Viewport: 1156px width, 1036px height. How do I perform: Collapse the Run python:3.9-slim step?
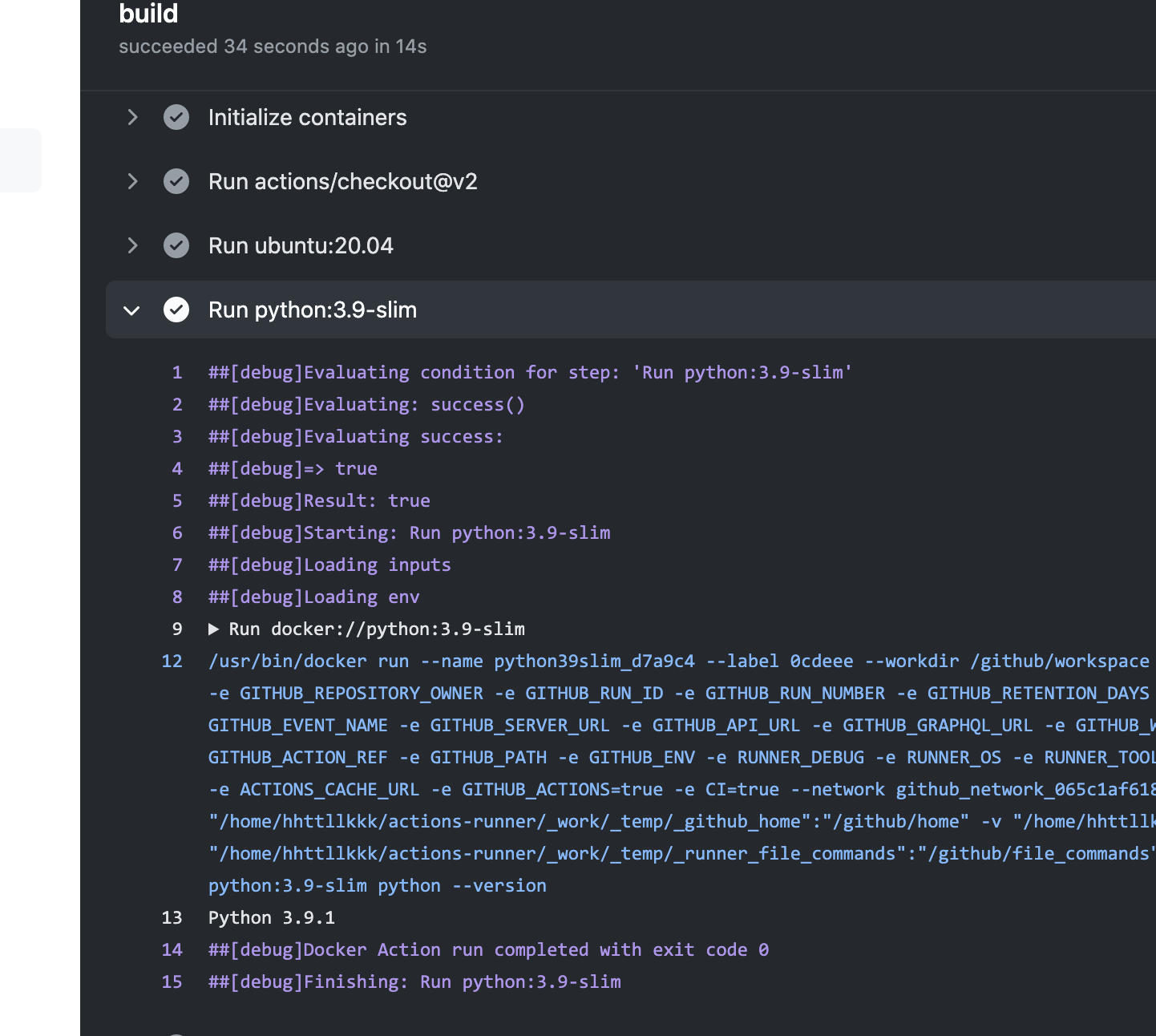[x=132, y=310]
